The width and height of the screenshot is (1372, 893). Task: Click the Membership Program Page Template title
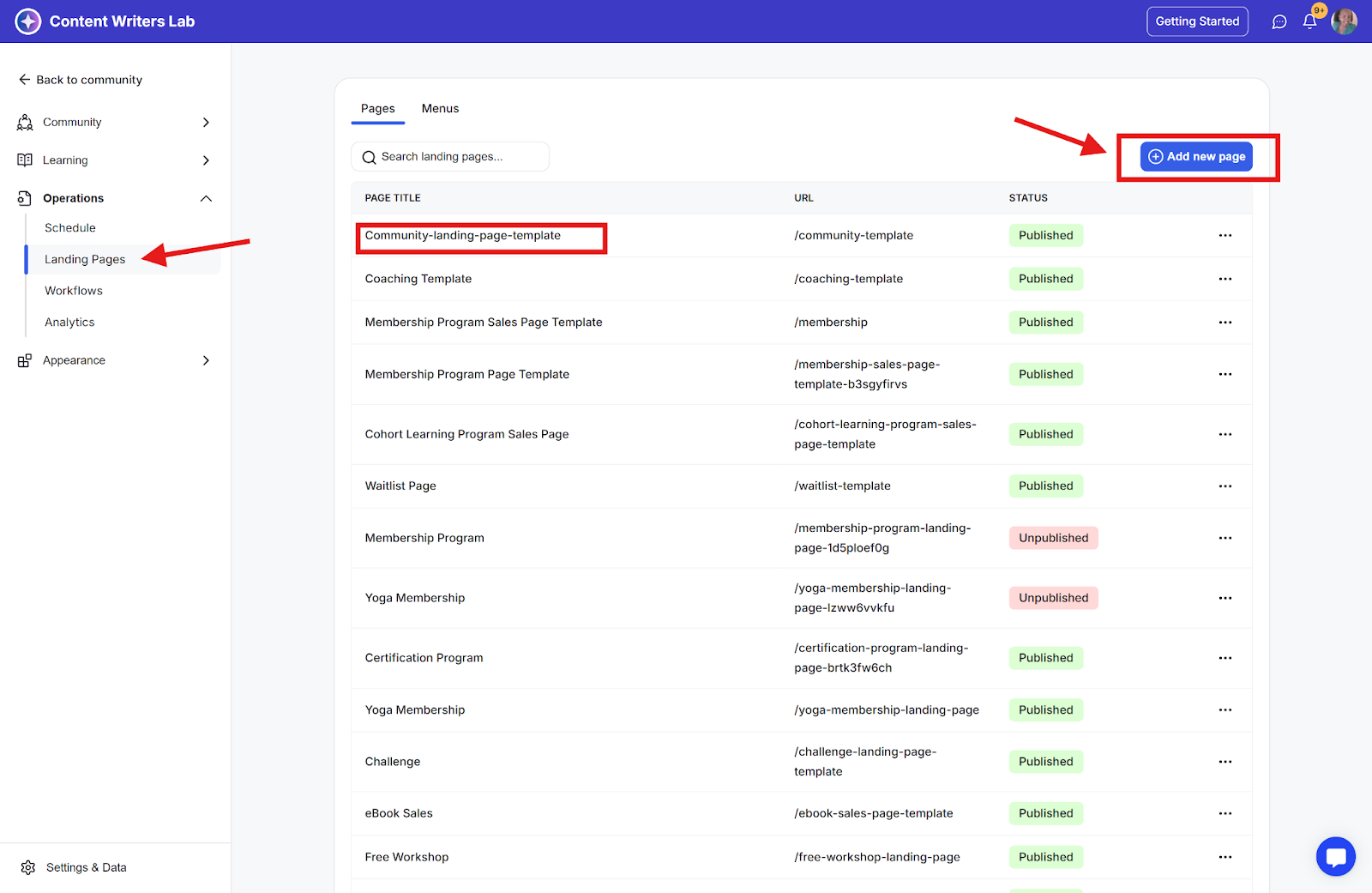[x=466, y=374]
